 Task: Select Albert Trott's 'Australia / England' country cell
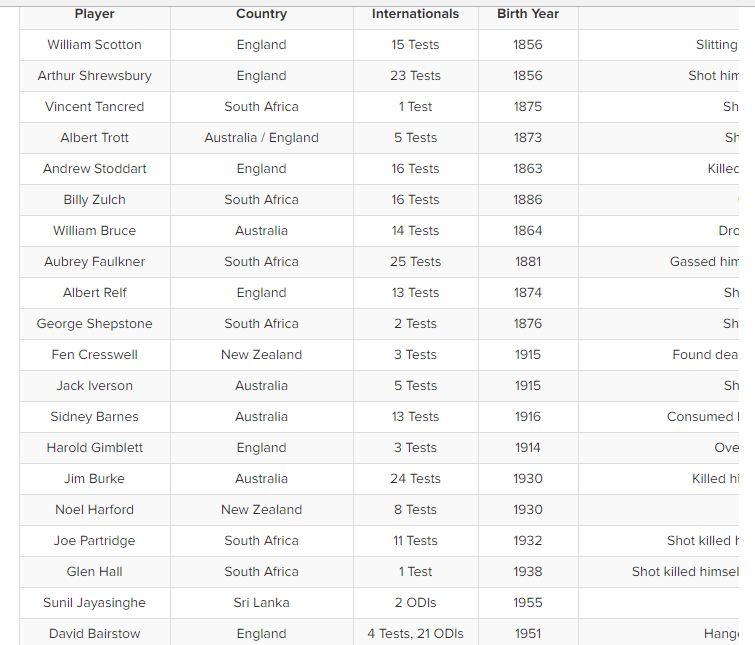point(261,138)
